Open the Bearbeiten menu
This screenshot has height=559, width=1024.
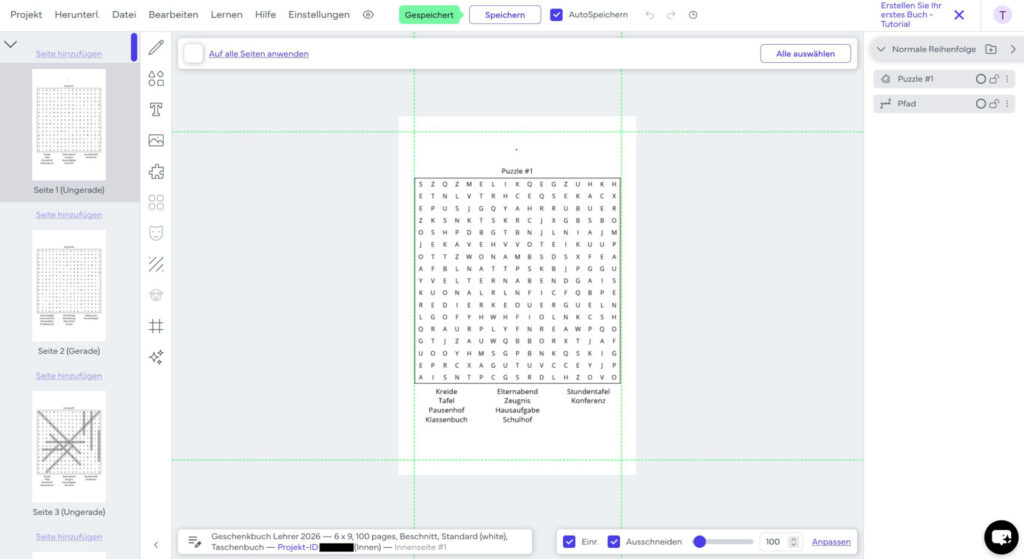[x=173, y=14]
